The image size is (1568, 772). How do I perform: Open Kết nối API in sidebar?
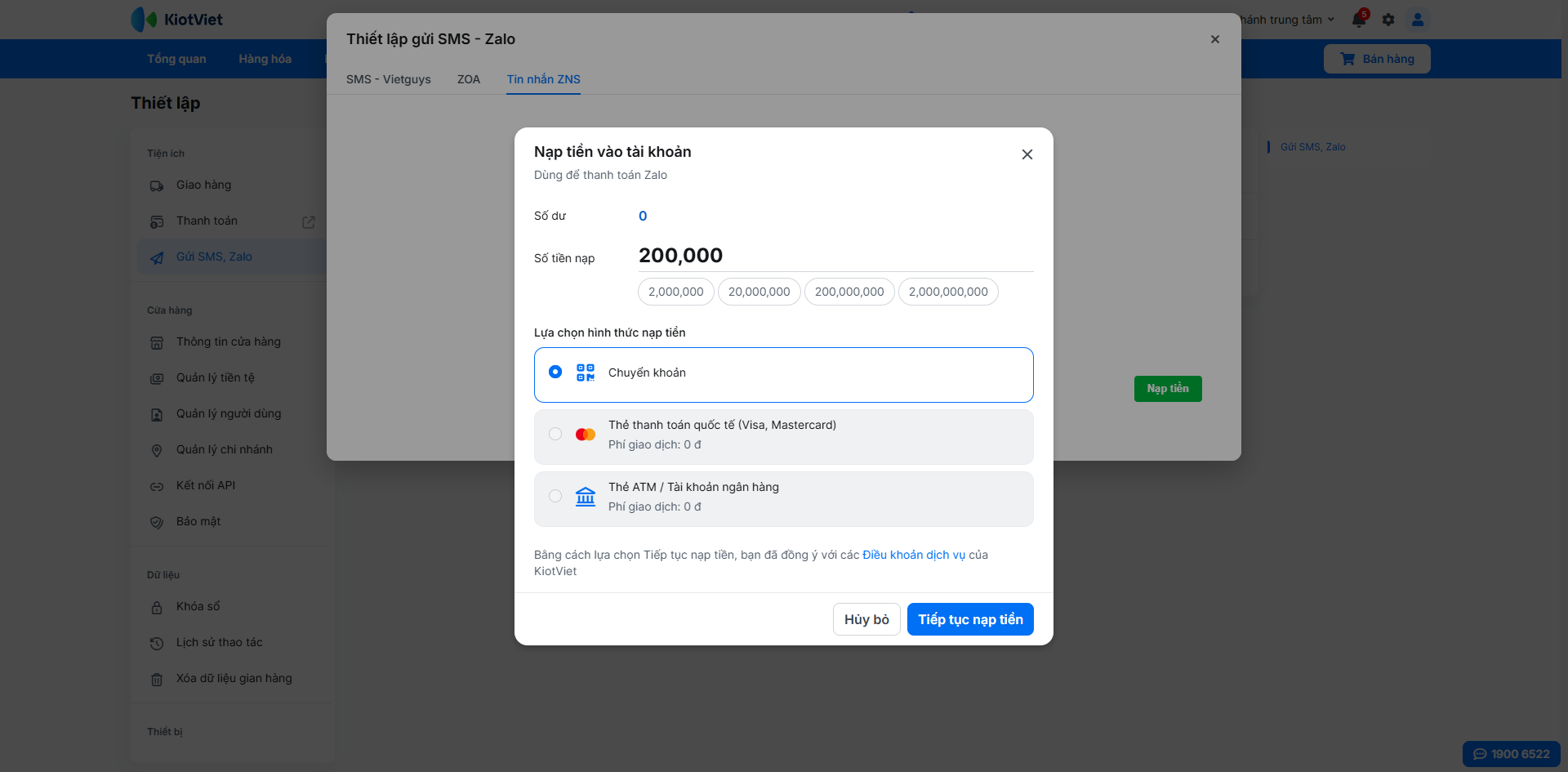[232, 486]
